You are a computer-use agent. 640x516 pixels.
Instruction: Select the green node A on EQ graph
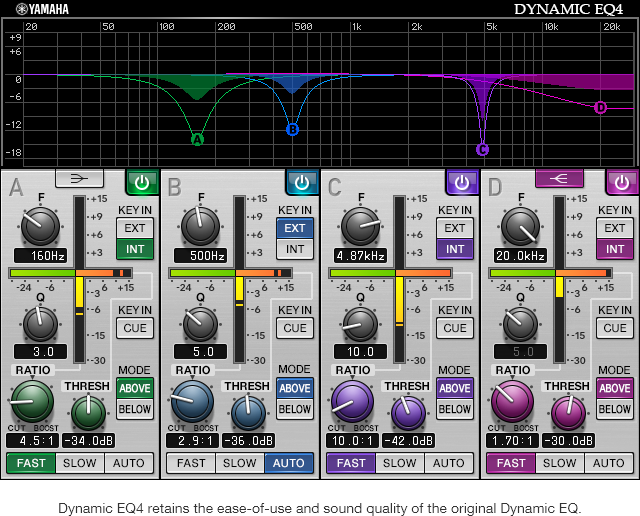pyautogui.click(x=197, y=139)
